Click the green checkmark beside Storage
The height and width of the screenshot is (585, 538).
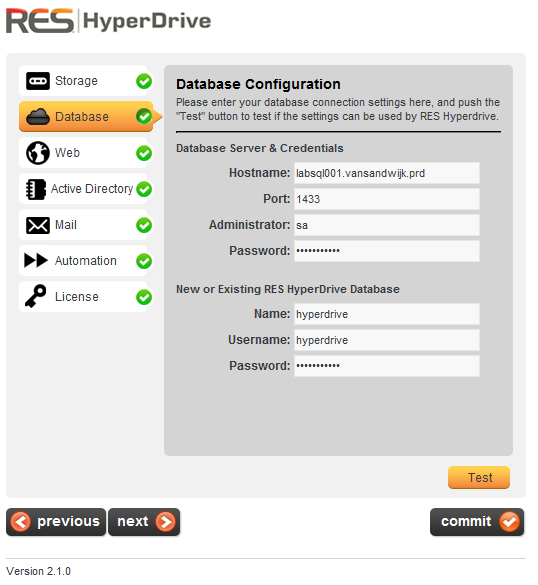[x=144, y=81]
